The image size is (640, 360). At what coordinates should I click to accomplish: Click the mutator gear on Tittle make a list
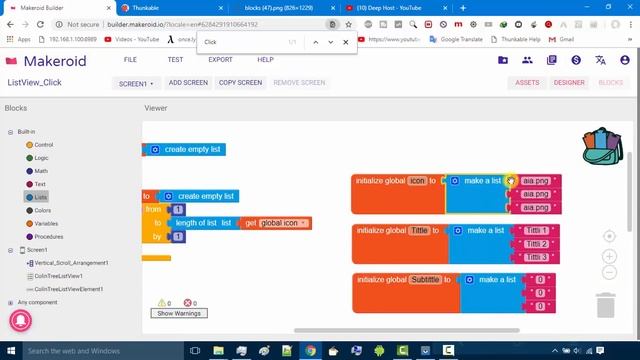click(458, 231)
